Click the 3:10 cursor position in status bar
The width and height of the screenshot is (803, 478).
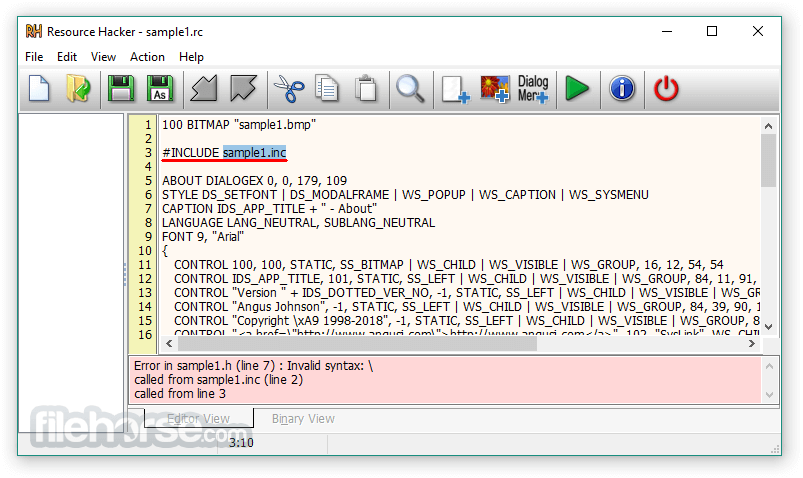(x=241, y=443)
